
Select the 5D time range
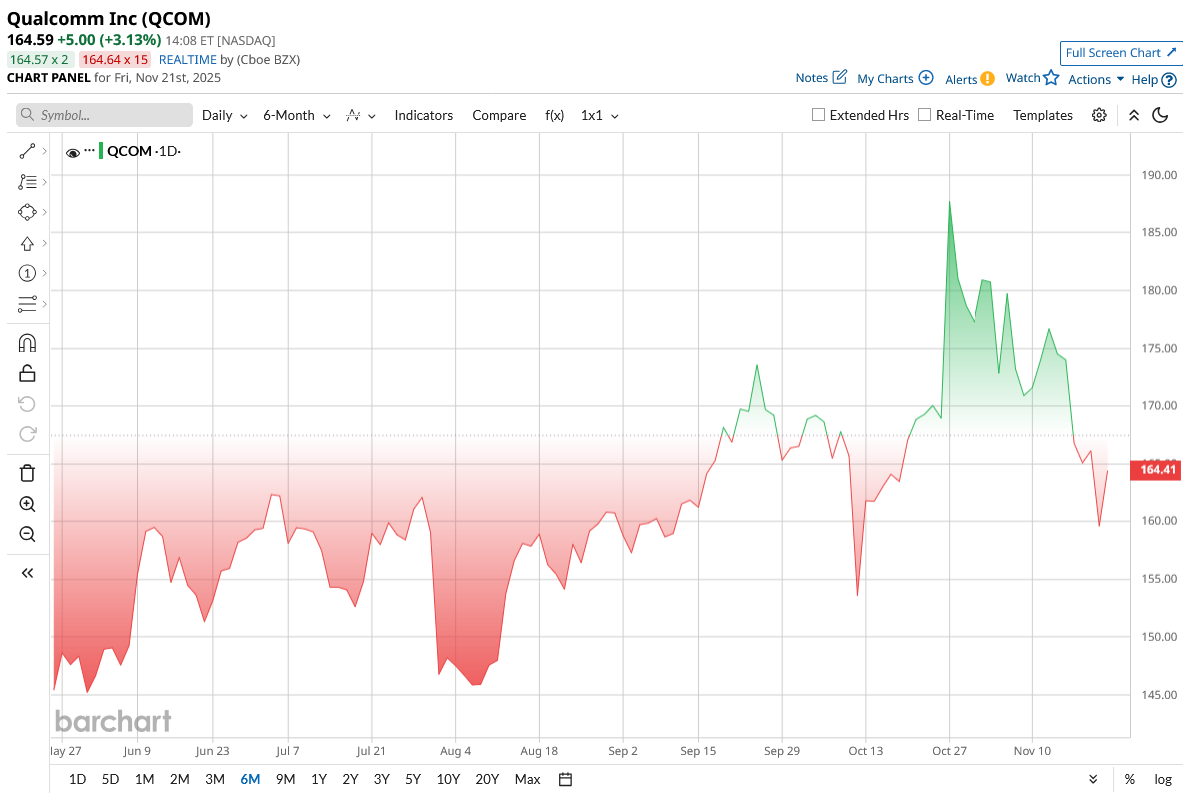pyautogui.click(x=110, y=779)
